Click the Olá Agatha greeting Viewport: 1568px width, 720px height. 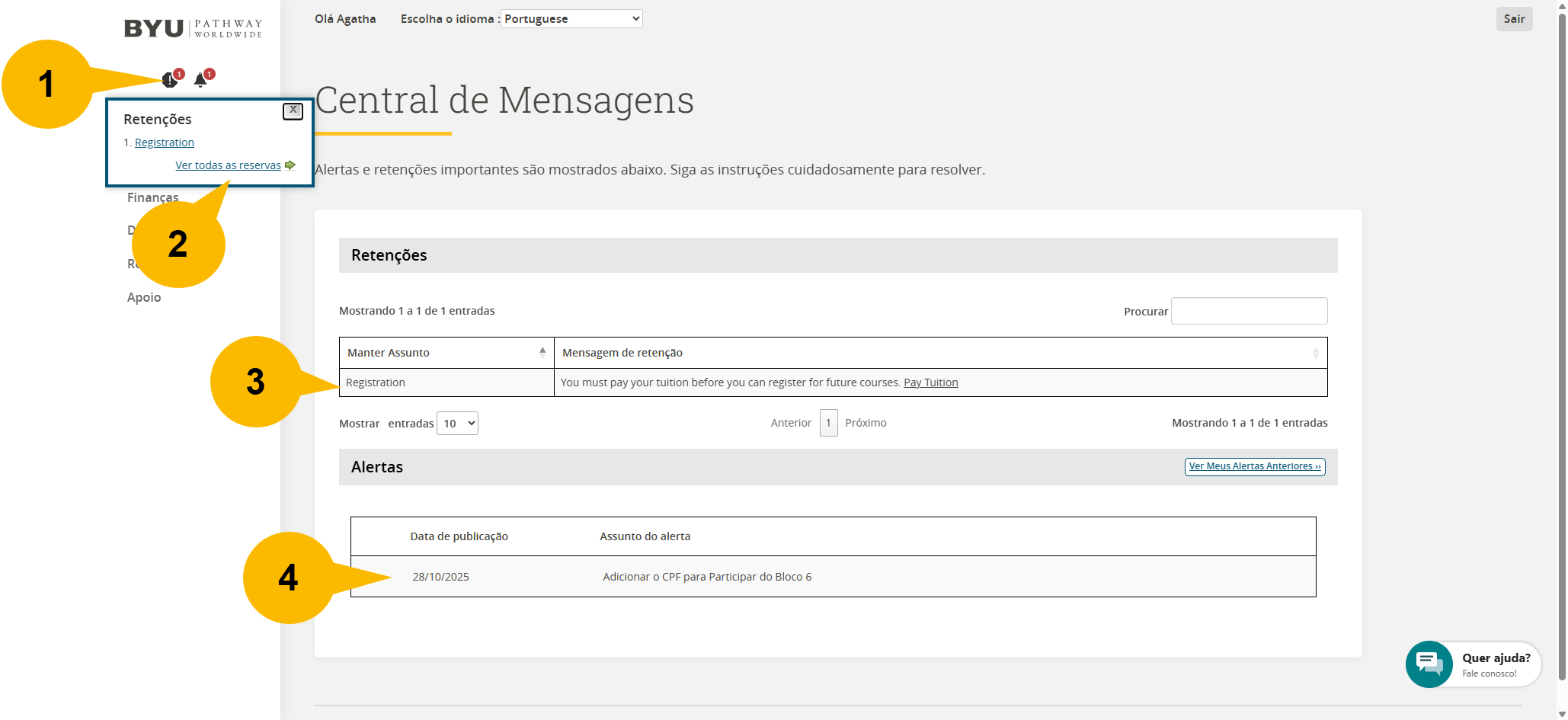[345, 19]
